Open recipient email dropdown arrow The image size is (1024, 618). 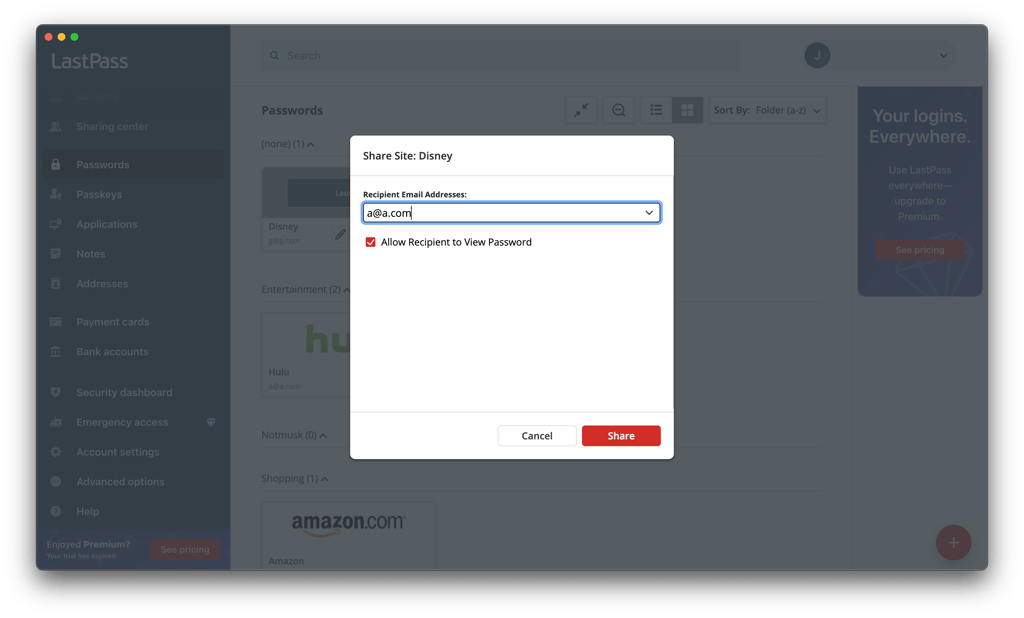[x=648, y=212]
